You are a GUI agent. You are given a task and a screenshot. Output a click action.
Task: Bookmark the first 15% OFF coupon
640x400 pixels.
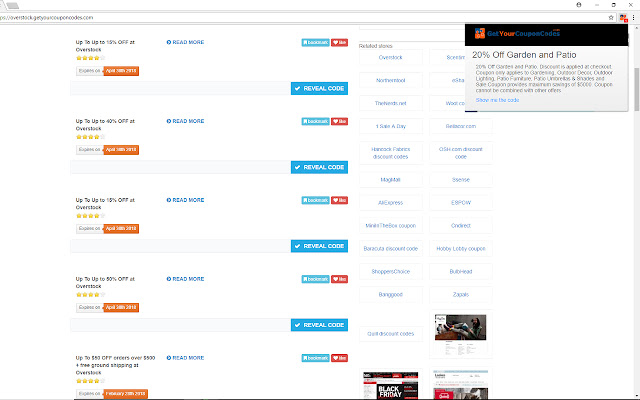pos(316,42)
